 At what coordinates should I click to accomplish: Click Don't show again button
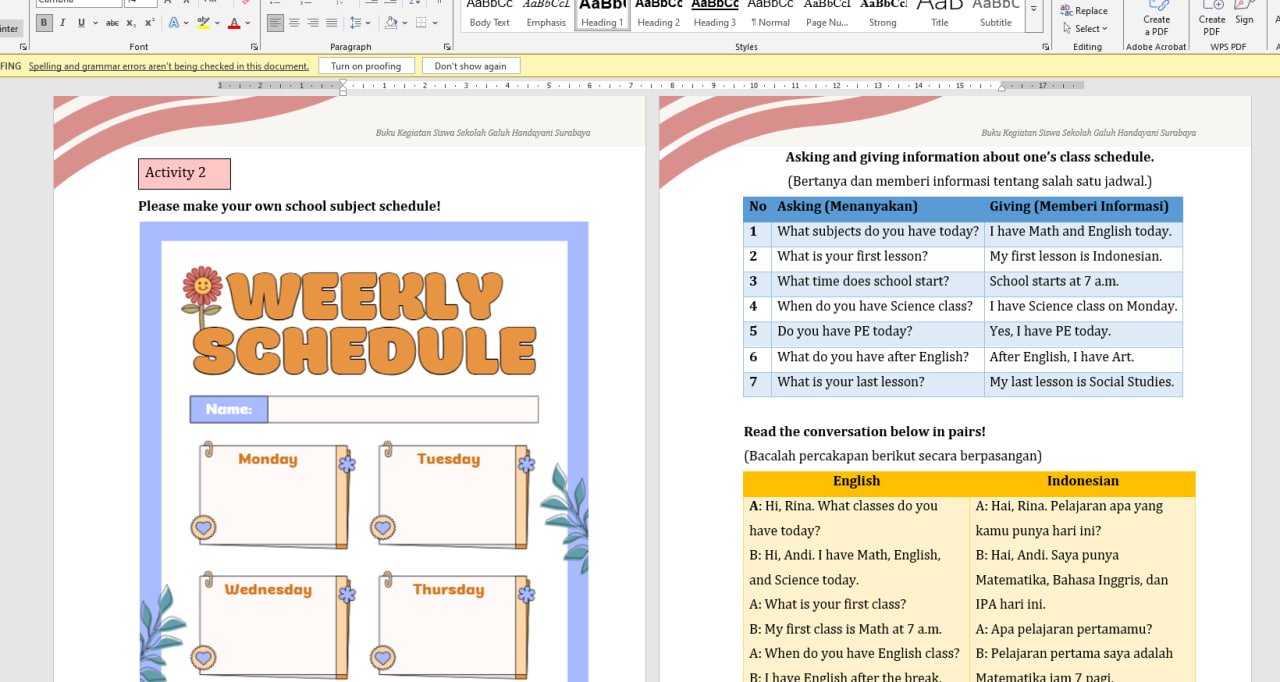[x=471, y=66]
